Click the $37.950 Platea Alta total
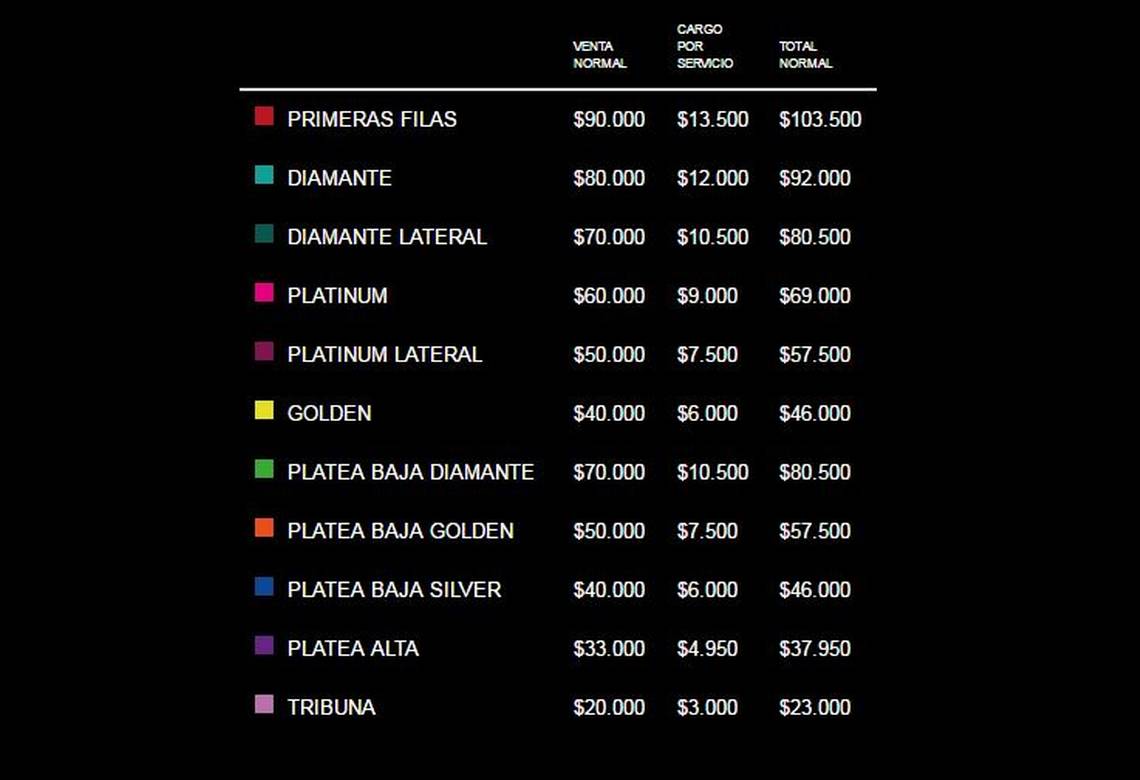 (814, 648)
